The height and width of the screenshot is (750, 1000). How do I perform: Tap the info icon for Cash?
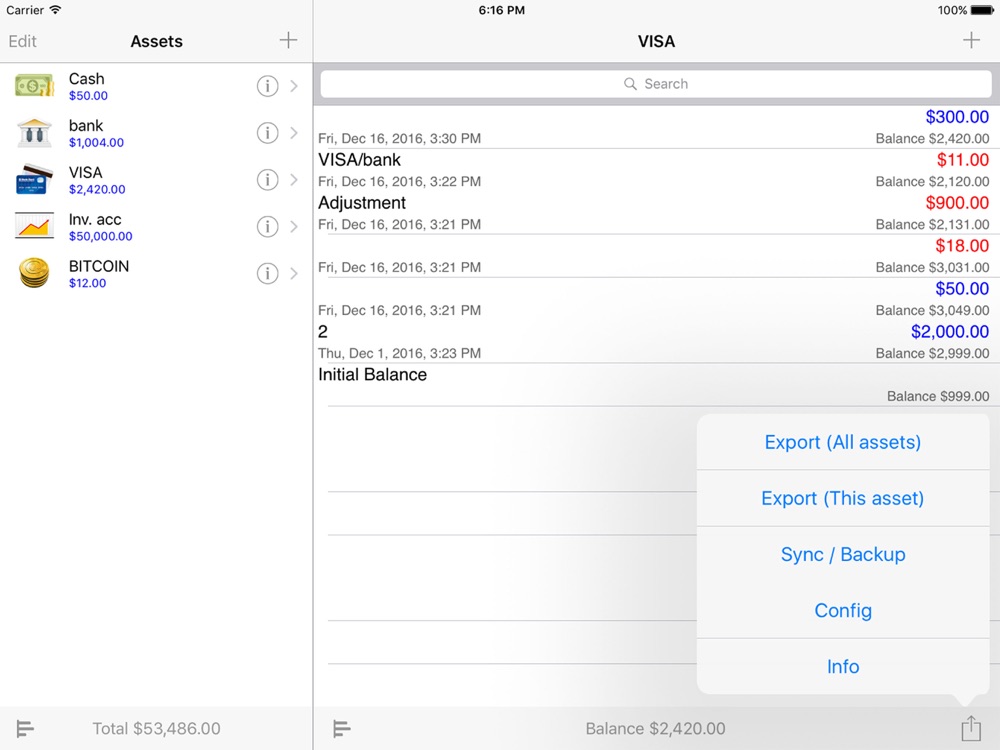click(267, 86)
